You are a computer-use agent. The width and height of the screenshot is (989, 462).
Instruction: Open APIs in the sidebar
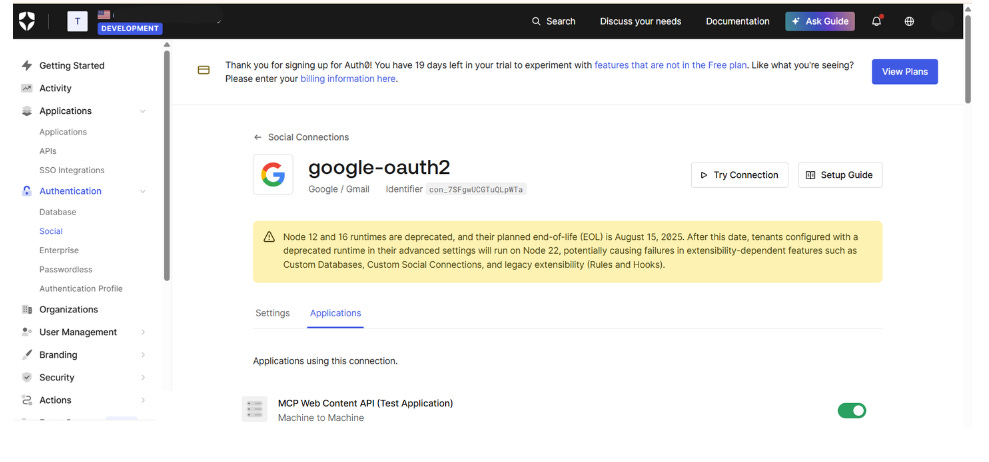[x=48, y=151]
